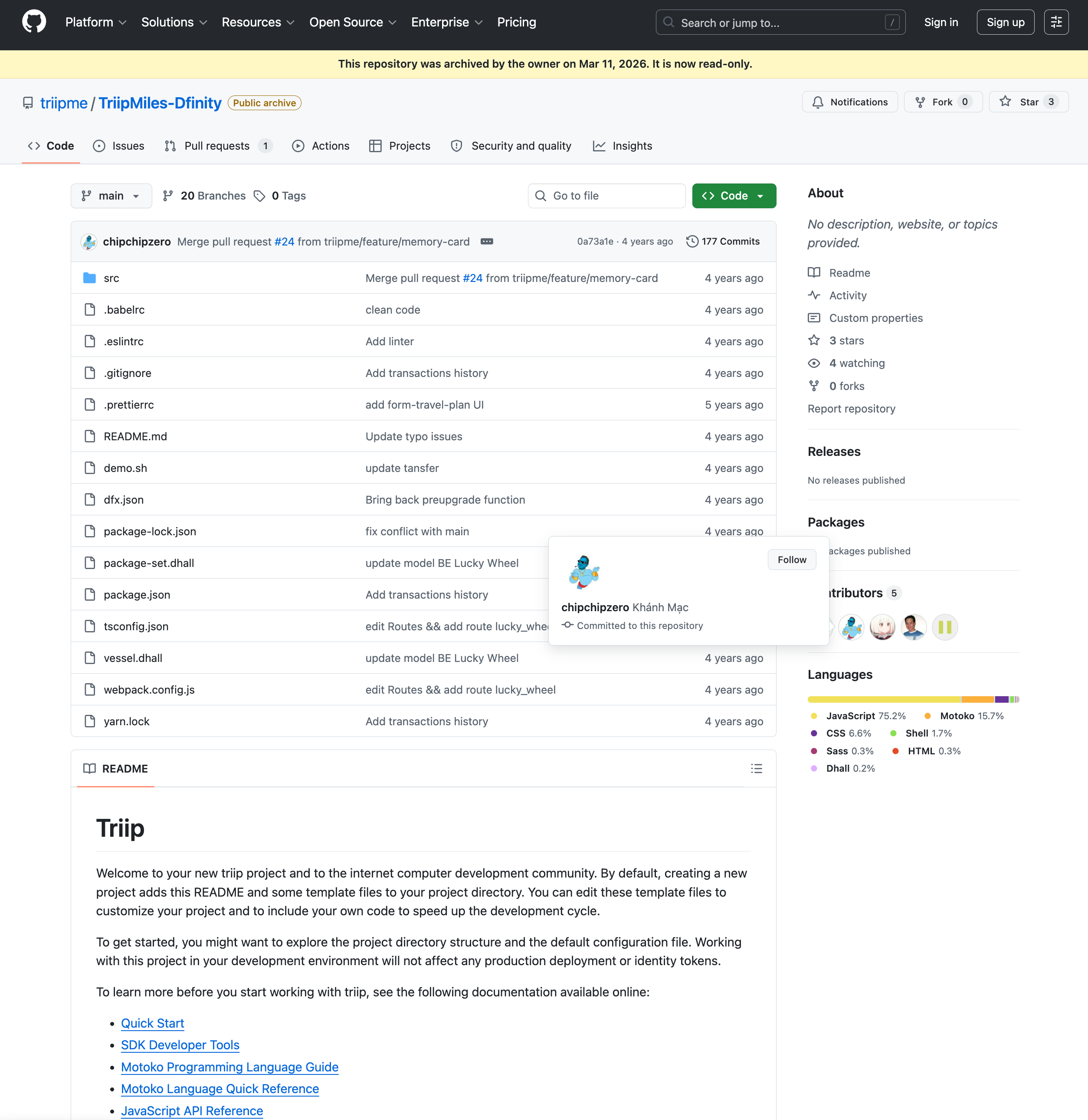
Task: Click the yellow JavaScript segment of language bar
Action: click(884, 699)
